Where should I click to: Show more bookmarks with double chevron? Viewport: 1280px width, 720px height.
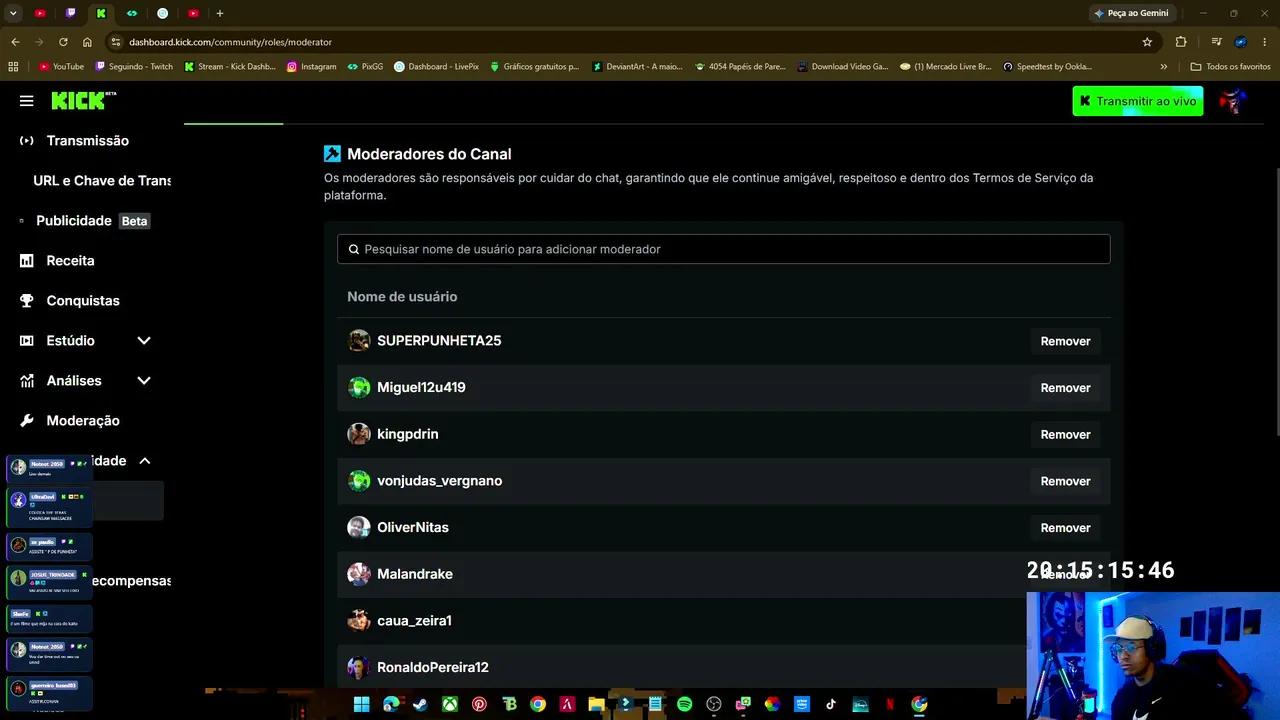(x=1163, y=67)
